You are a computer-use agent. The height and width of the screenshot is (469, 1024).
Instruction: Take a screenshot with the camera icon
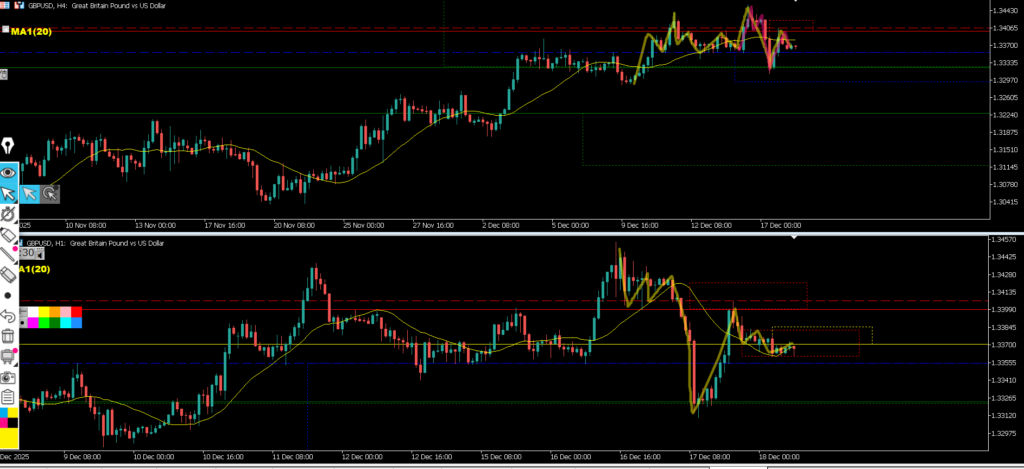pyautogui.click(x=9, y=377)
